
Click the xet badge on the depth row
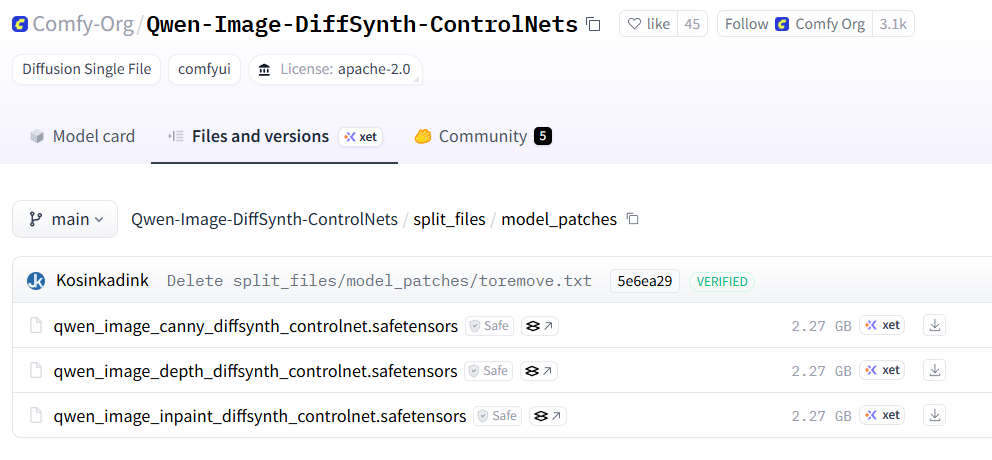tap(882, 370)
